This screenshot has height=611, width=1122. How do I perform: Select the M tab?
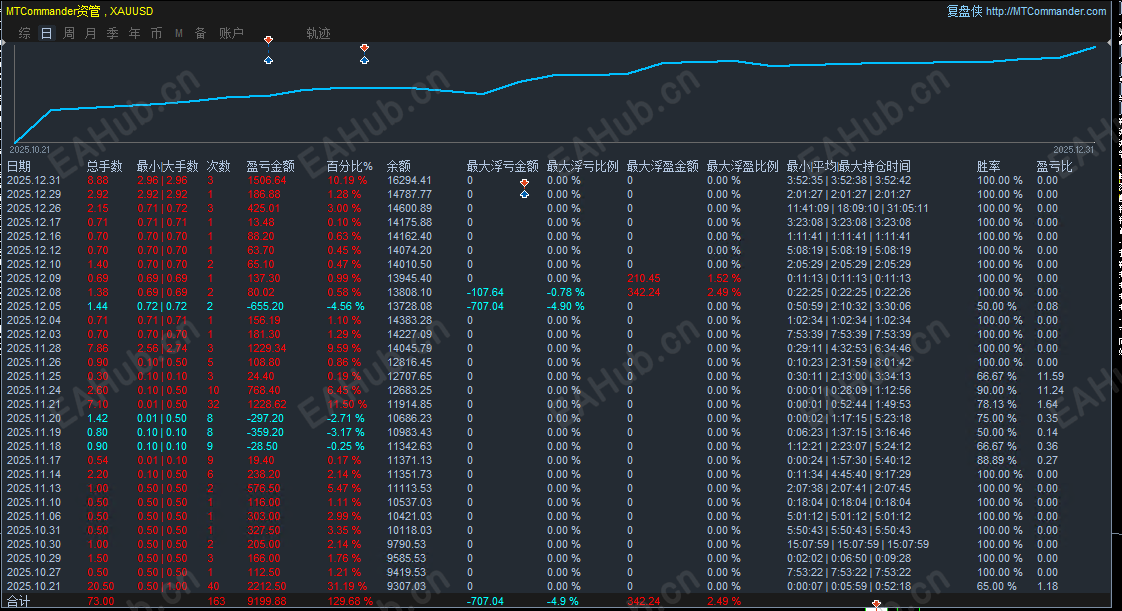coord(179,33)
